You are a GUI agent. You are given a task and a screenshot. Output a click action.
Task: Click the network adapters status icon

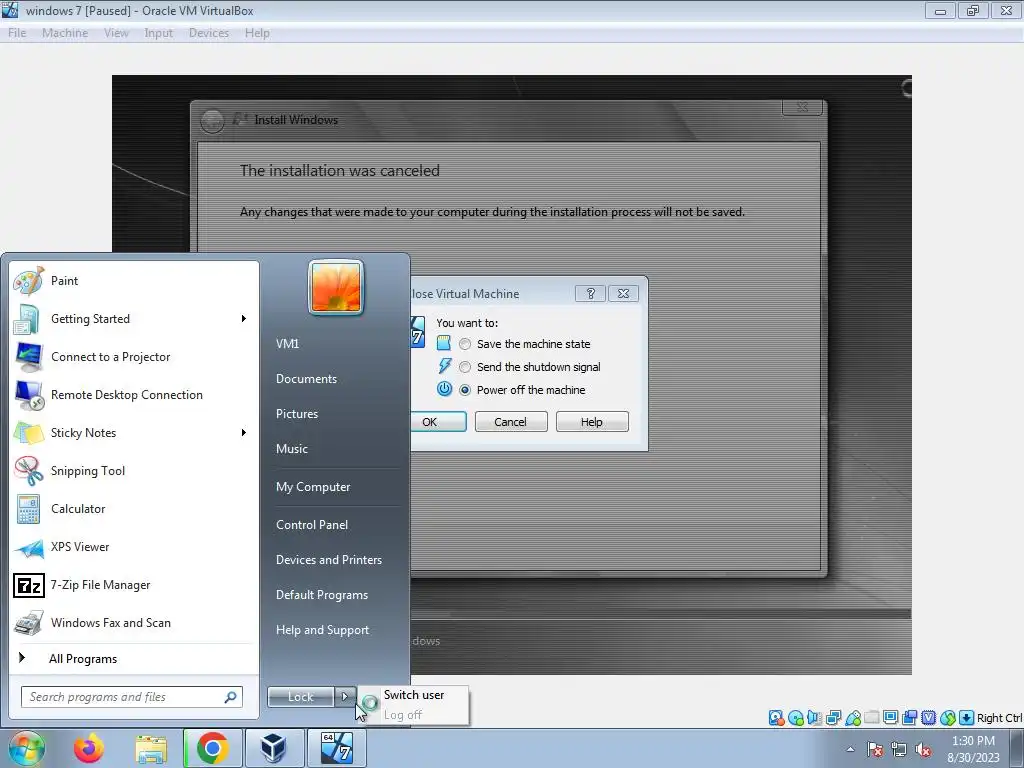833,718
